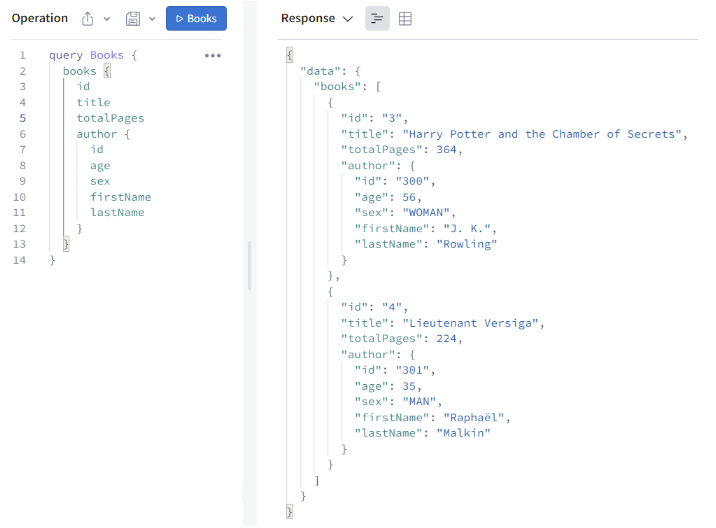Click the sex field on line 9
The width and height of the screenshot is (716, 528).
[100, 181]
